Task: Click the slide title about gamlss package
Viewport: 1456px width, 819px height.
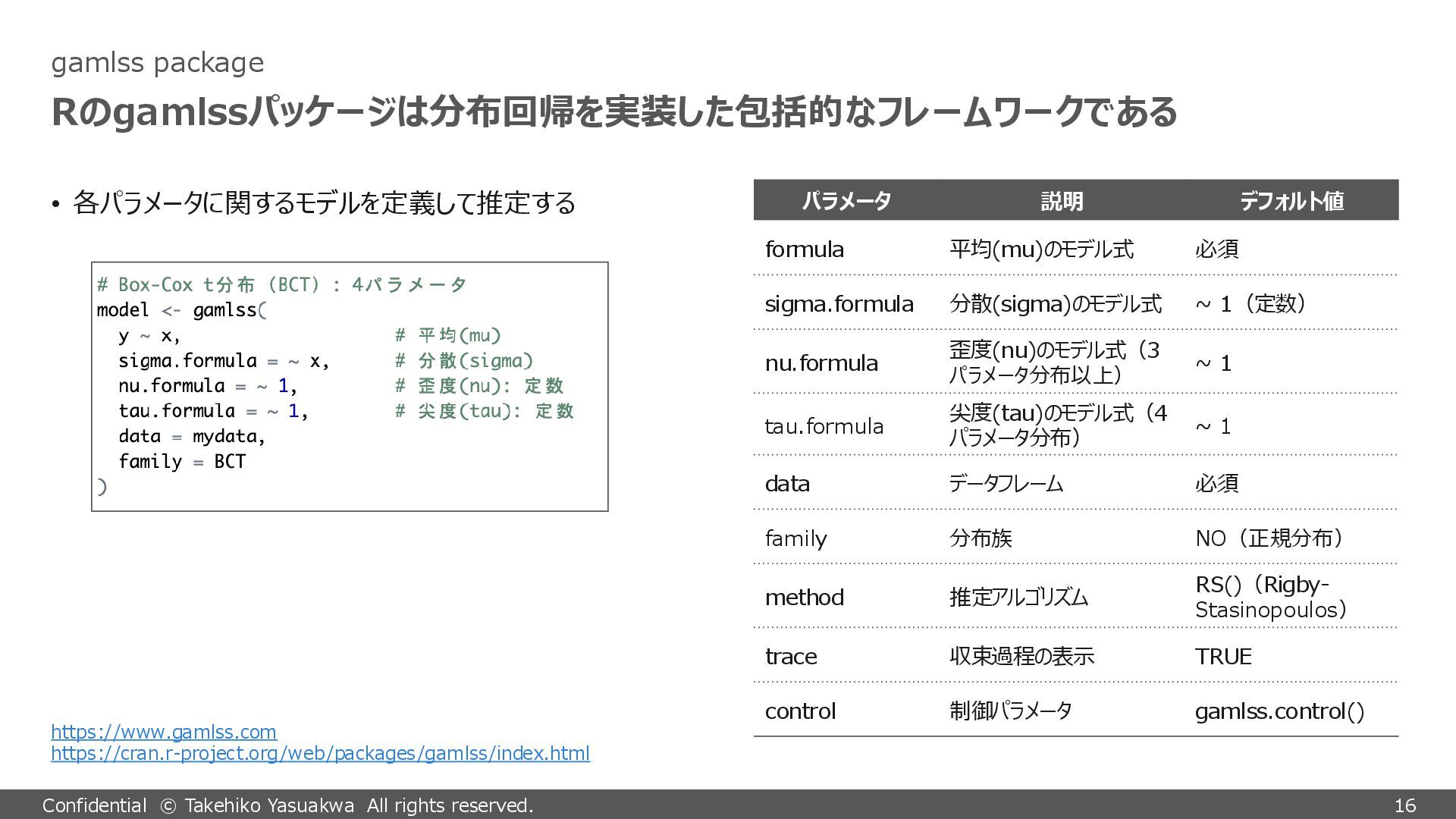Action: 613,112
